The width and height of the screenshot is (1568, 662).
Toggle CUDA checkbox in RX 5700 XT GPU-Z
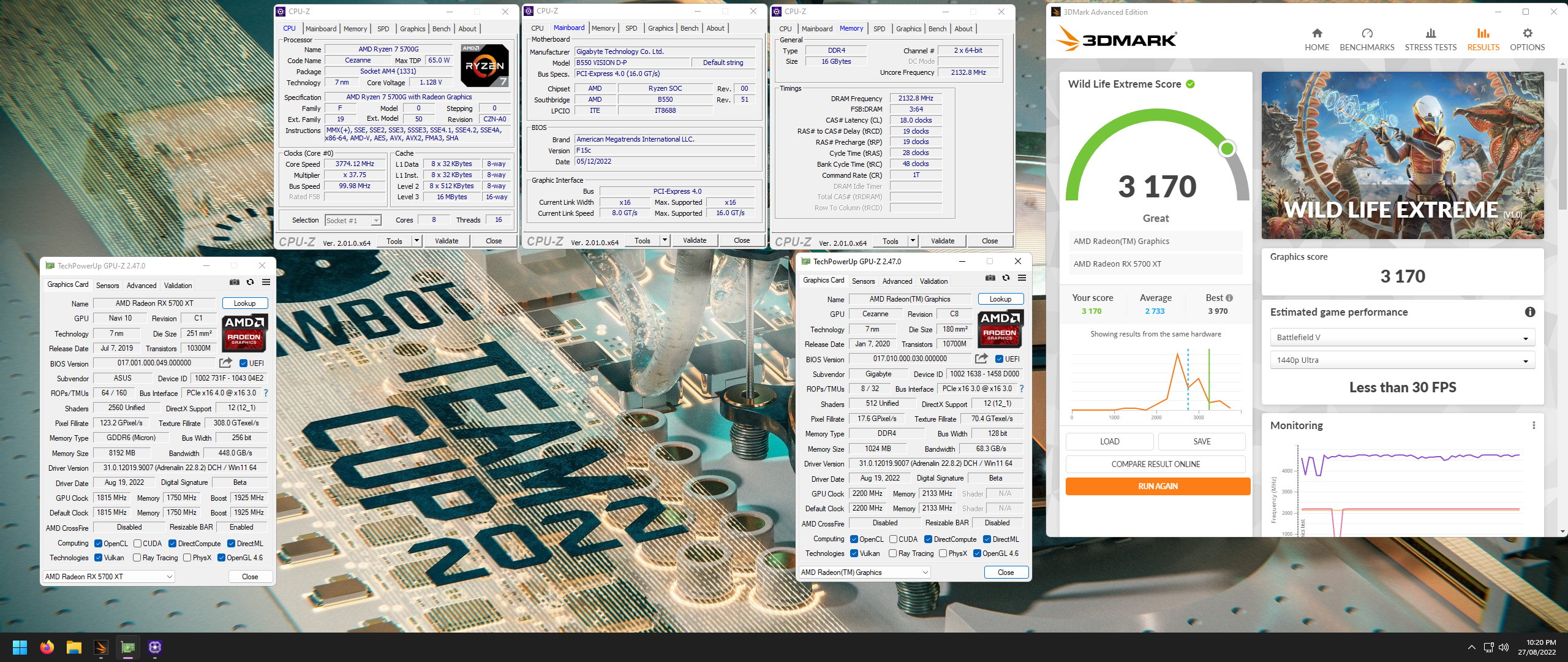(x=137, y=543)
